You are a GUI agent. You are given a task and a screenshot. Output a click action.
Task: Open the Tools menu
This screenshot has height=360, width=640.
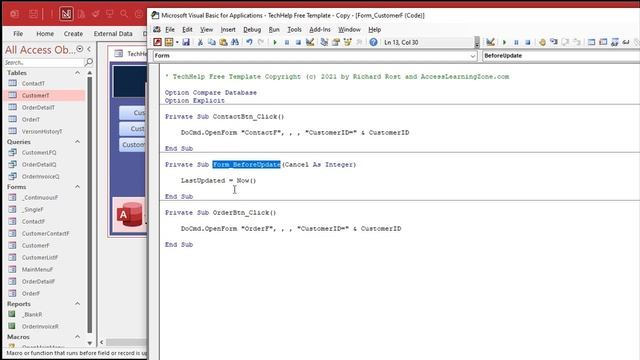pyautogui.click(x=294, y=29)
